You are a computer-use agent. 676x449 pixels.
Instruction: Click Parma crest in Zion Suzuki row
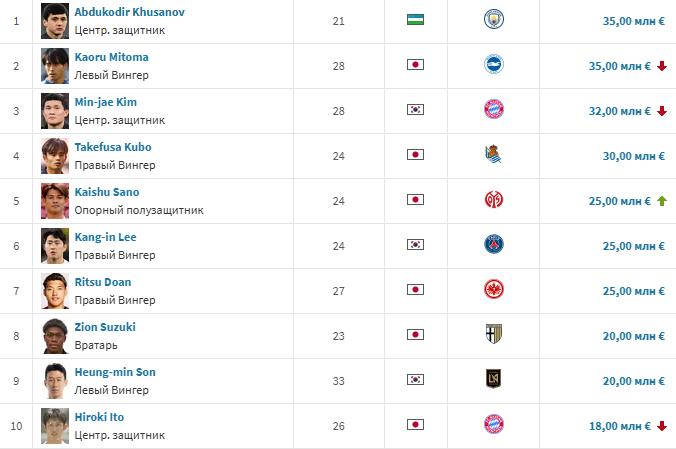click(x=493, y=335)
